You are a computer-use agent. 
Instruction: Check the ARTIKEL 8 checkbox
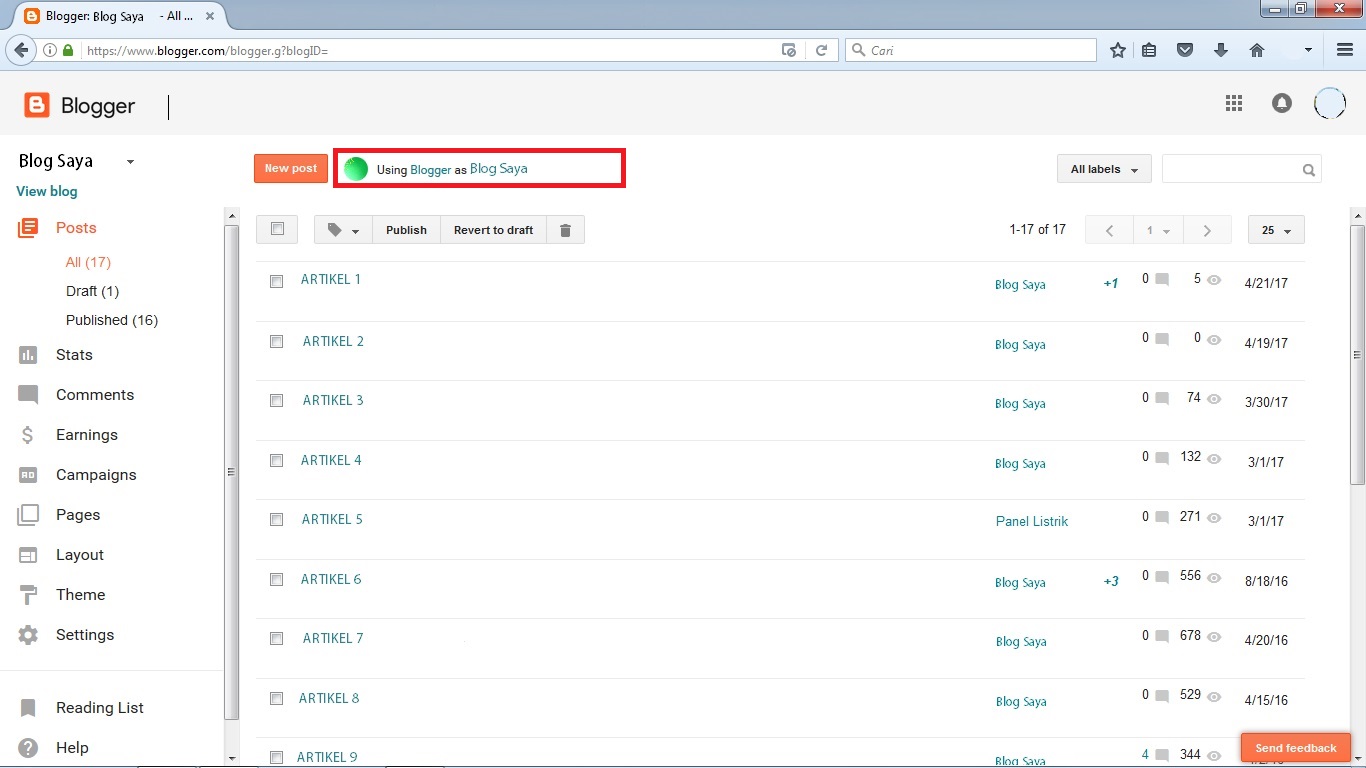[277, 699]
